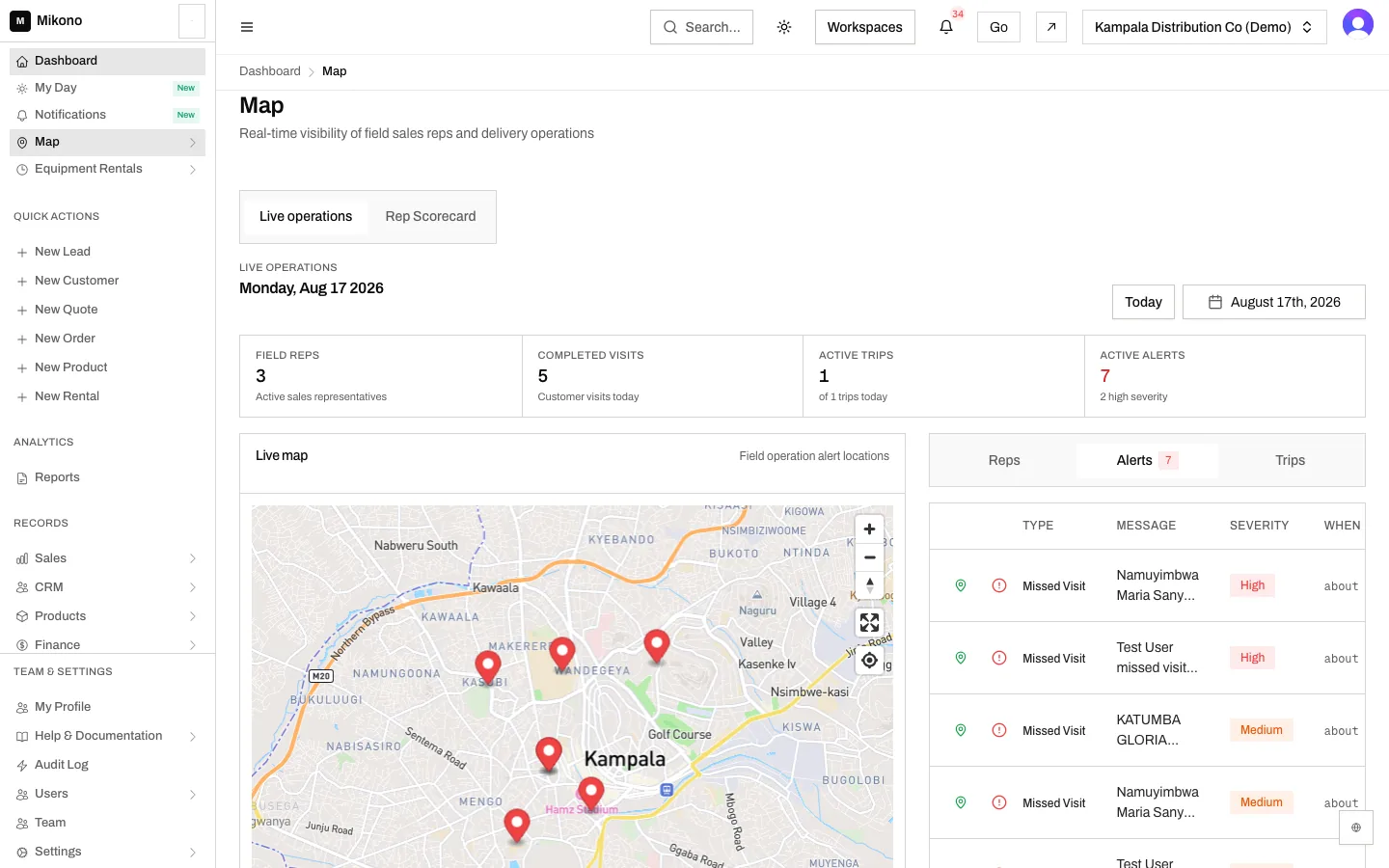The image size is (1389, 868).
Task: Select the Alerts tab
Action: [1147, 461]
